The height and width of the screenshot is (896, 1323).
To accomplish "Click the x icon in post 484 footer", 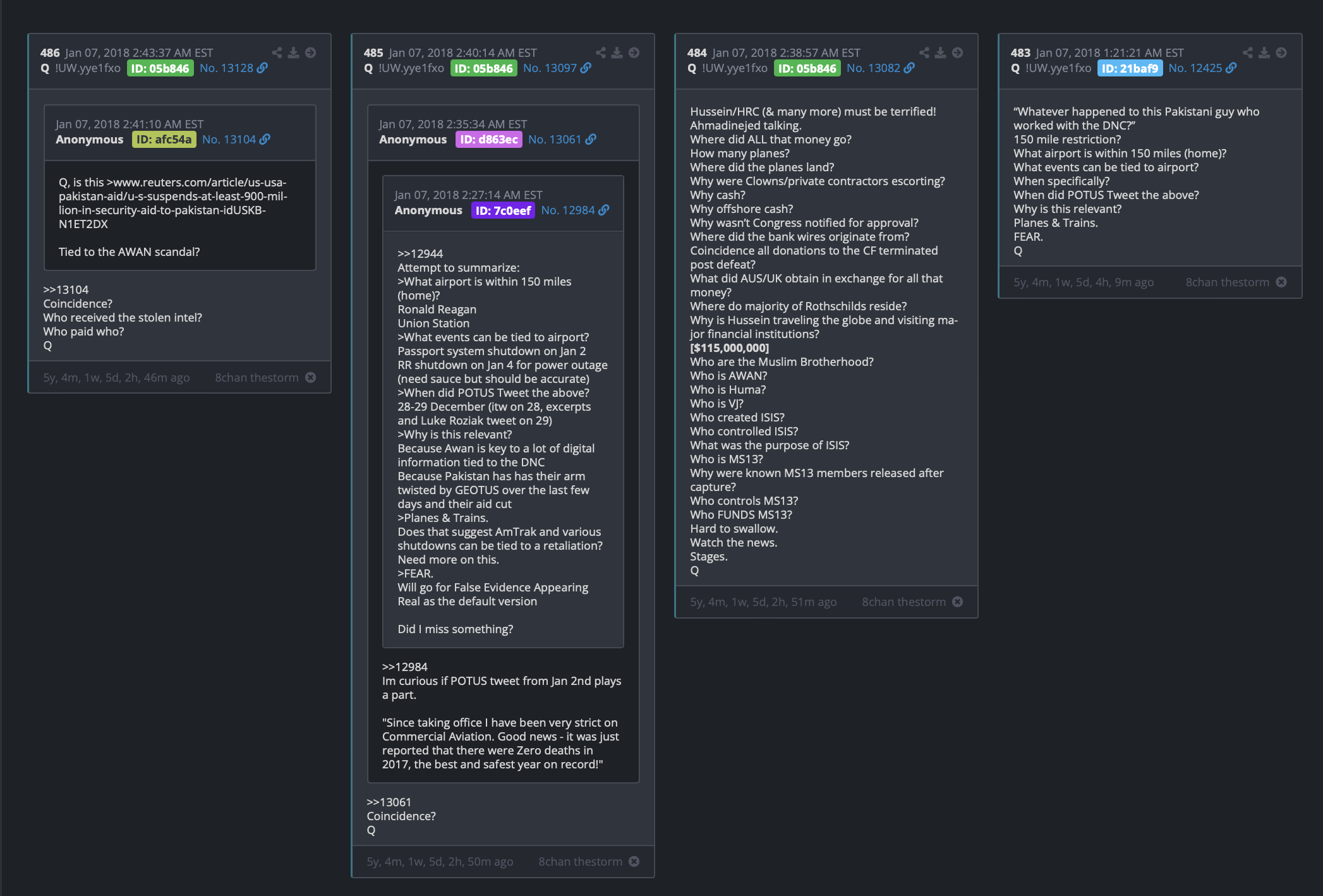I will [958, 602].
